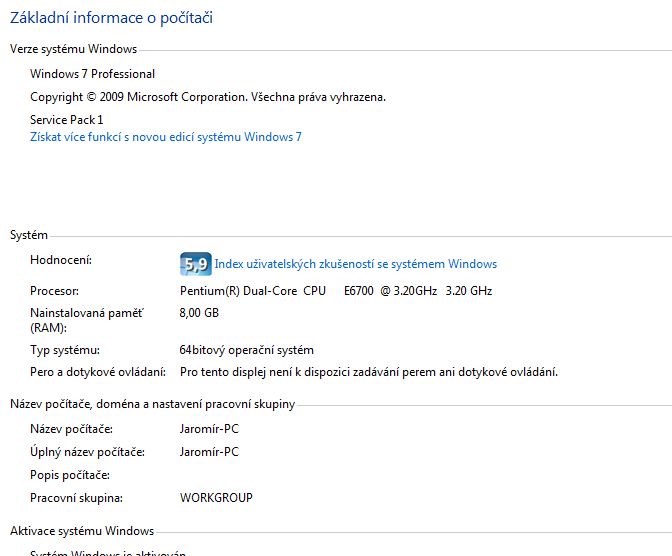Image resolution: width=672 pixels, height=556 pixels.
Task: Click the Pero a dotykové ovládání: label
Action: coord(98,372)
